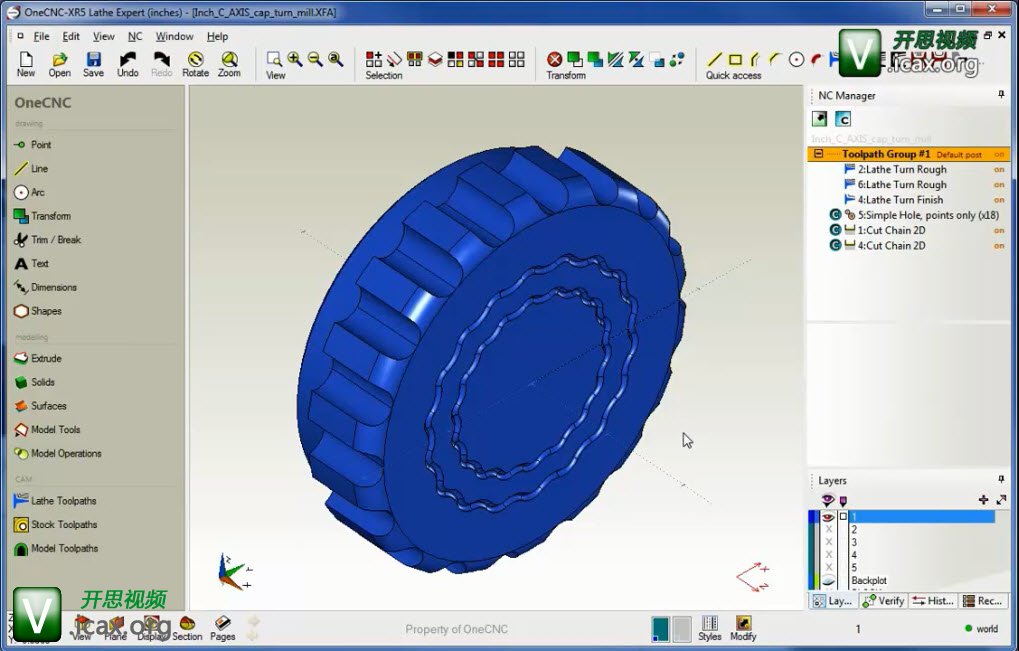The image size is (1019, 651).
Task: Toggle 'on' state of 2:Lathe Turn Rough
Action: [999, 170]
